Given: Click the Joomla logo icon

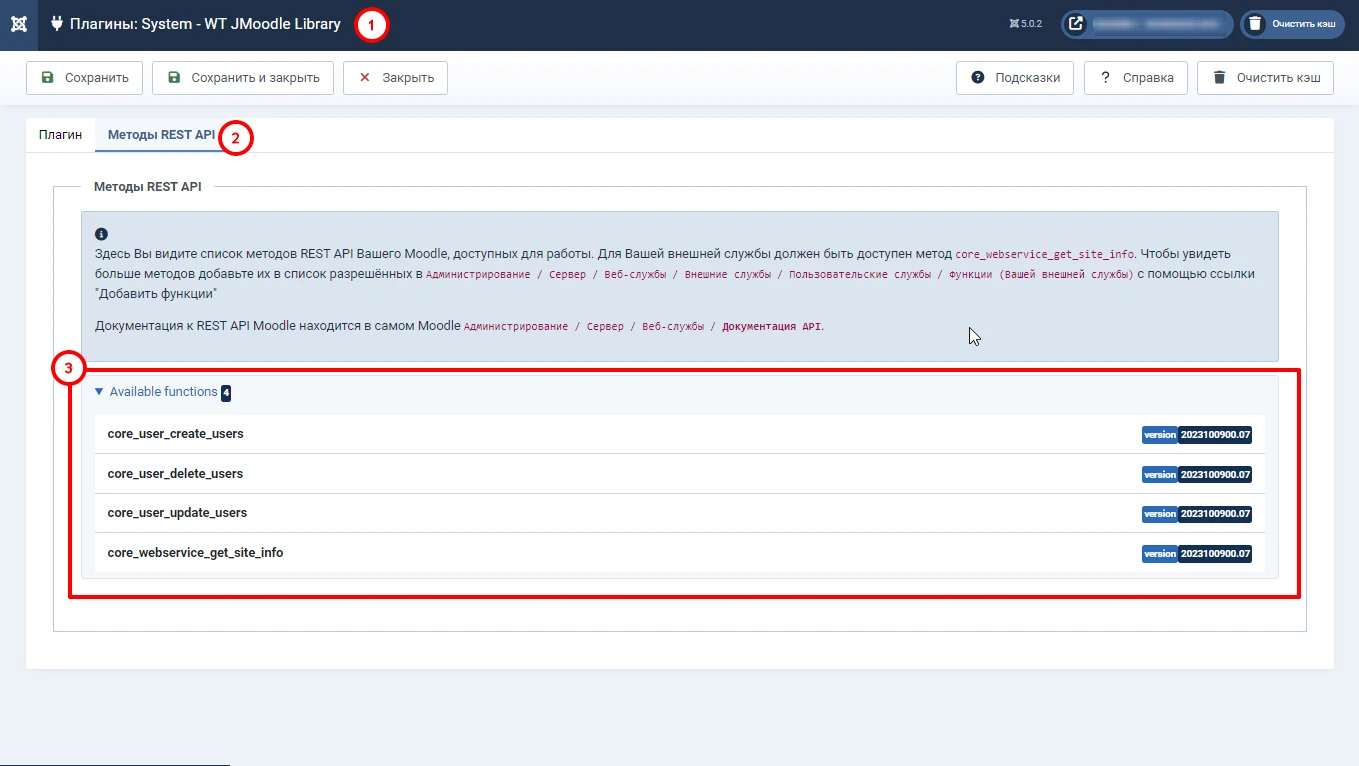Looking at the screenshot, I should pyautogui.click(x=18, y=25).
